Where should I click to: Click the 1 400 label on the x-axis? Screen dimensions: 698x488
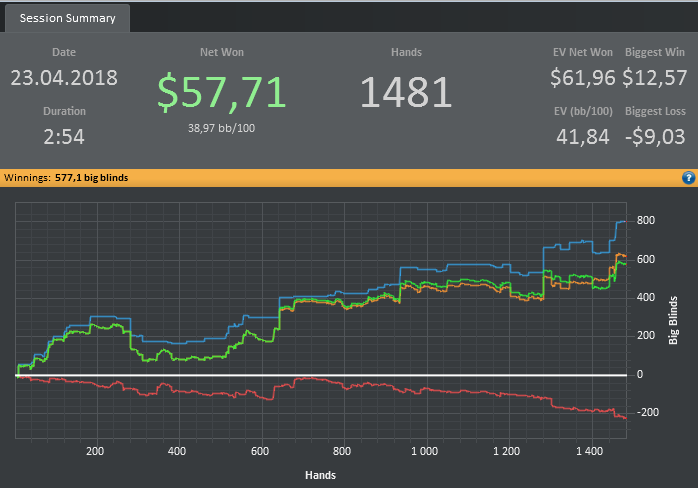click(x=589, y=451)
